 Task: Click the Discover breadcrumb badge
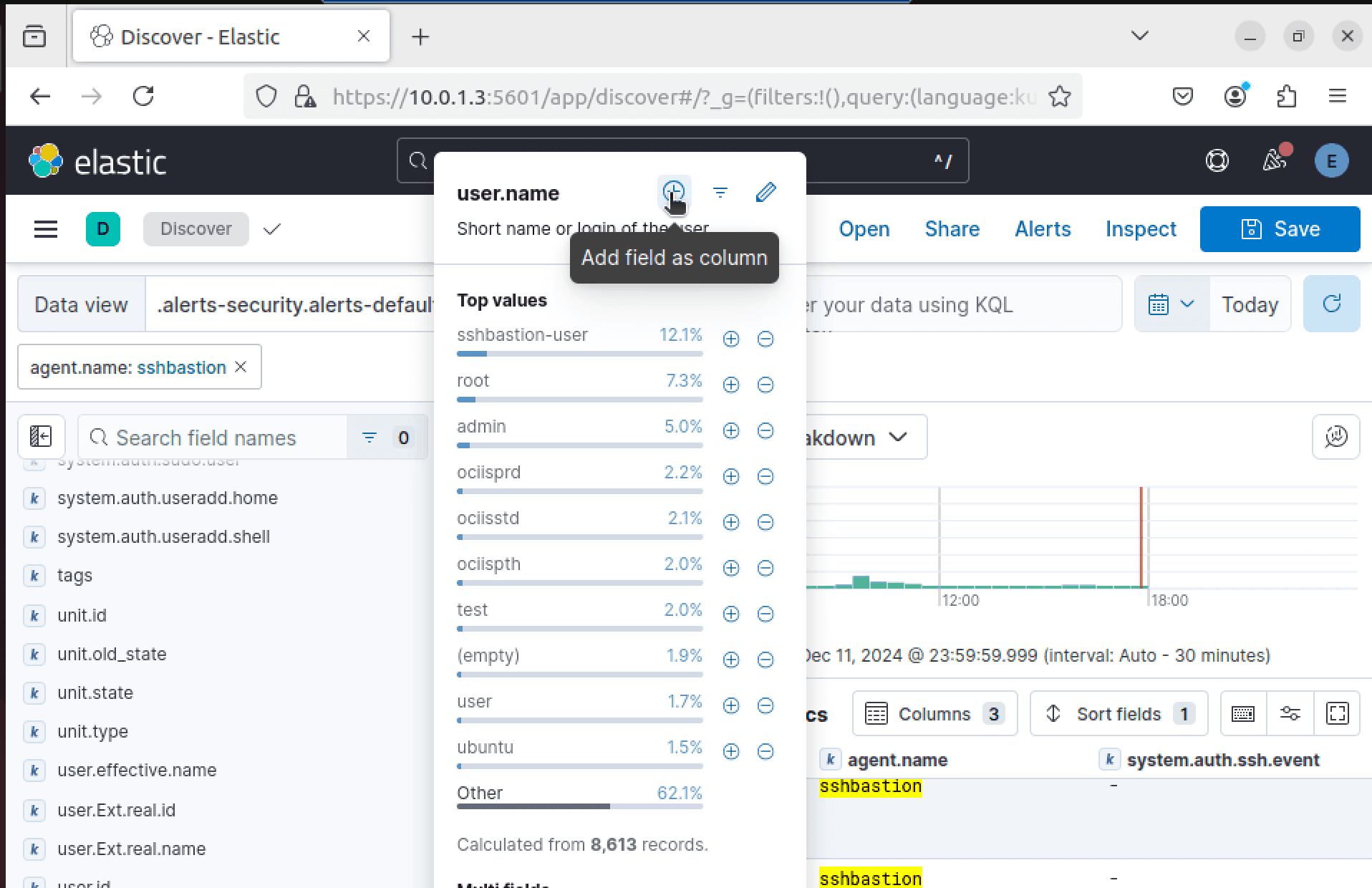(196, 229)
